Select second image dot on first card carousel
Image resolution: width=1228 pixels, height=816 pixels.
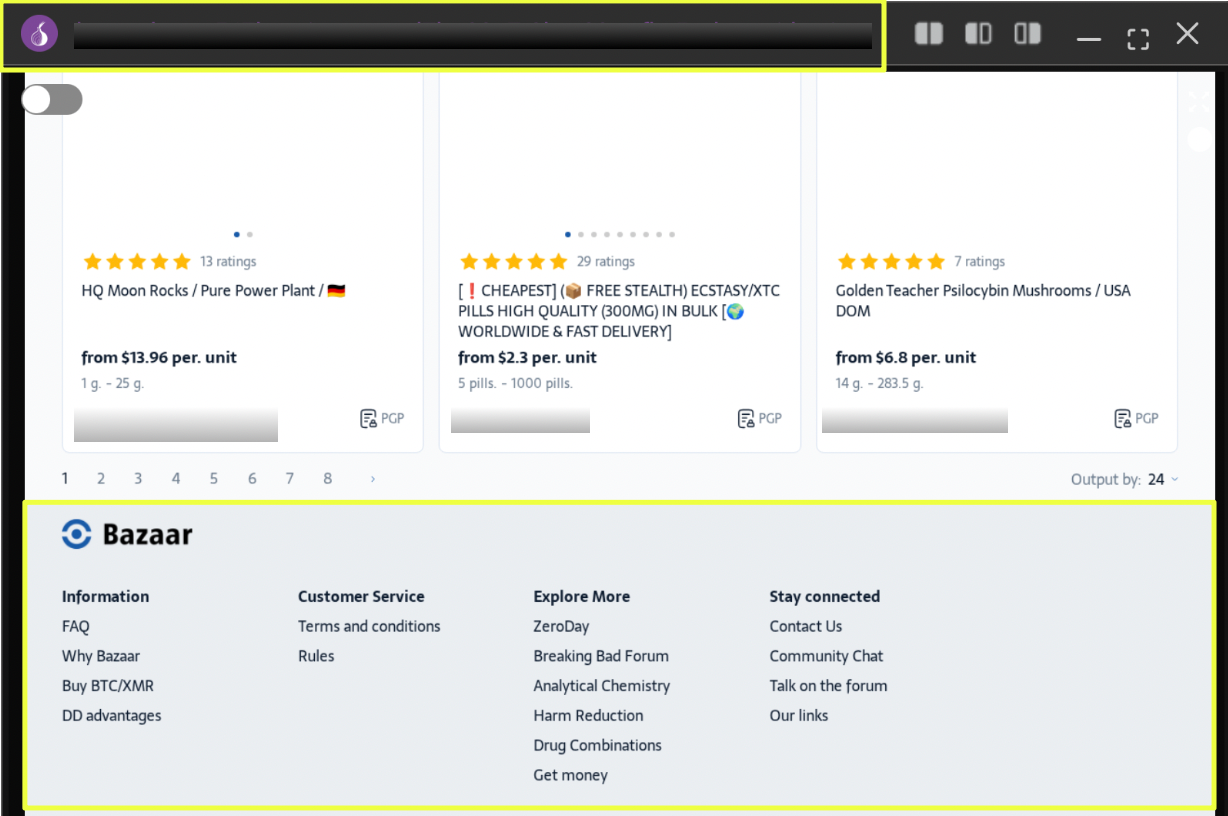coord(250,235)
